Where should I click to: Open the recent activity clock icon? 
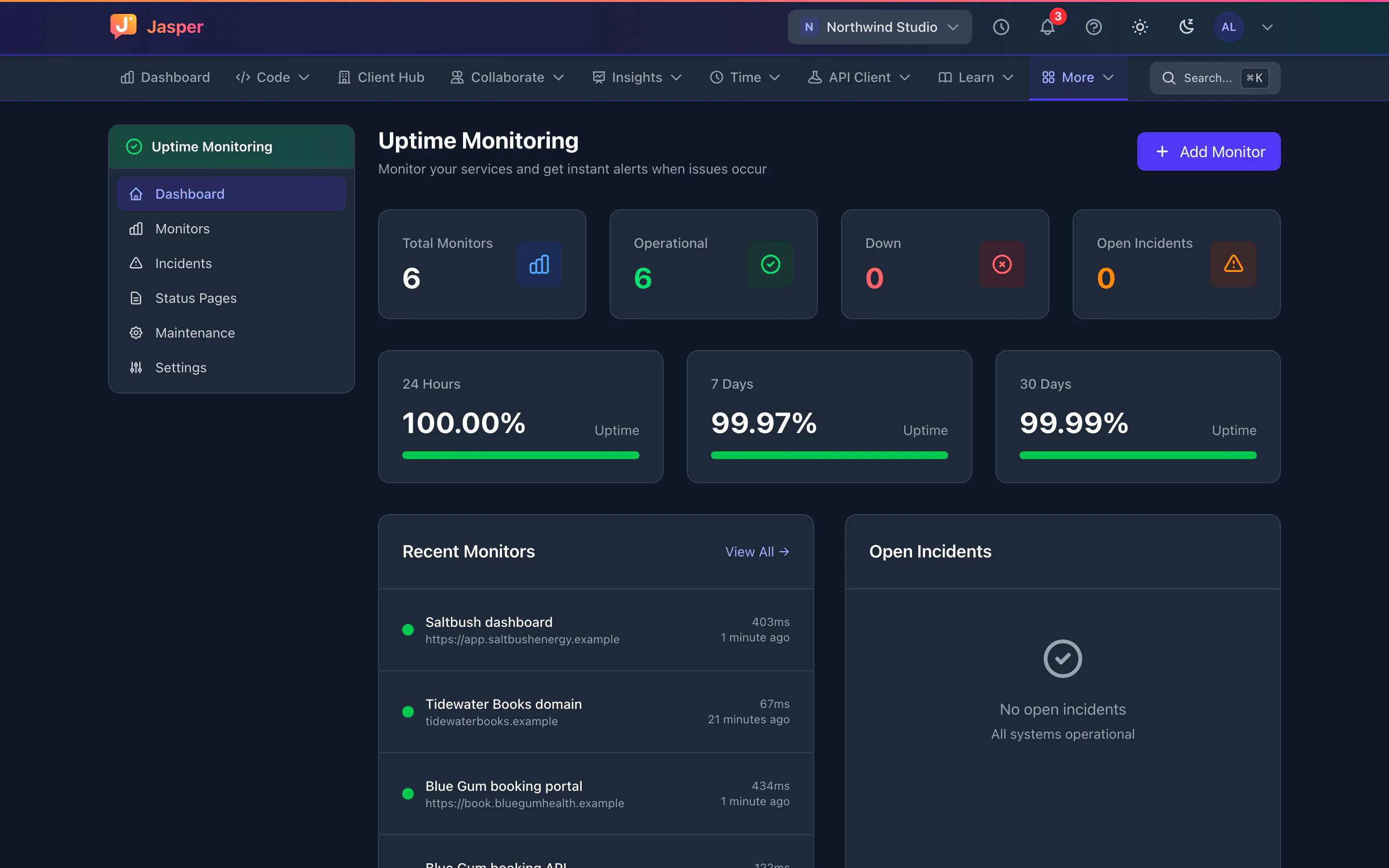tap(1001, 27)
